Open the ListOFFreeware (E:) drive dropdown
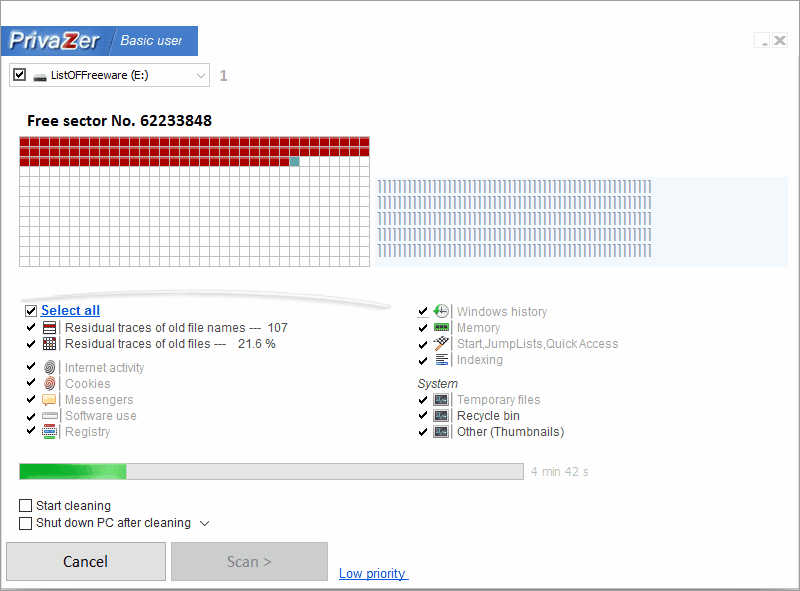 click(x=201, y=76)
